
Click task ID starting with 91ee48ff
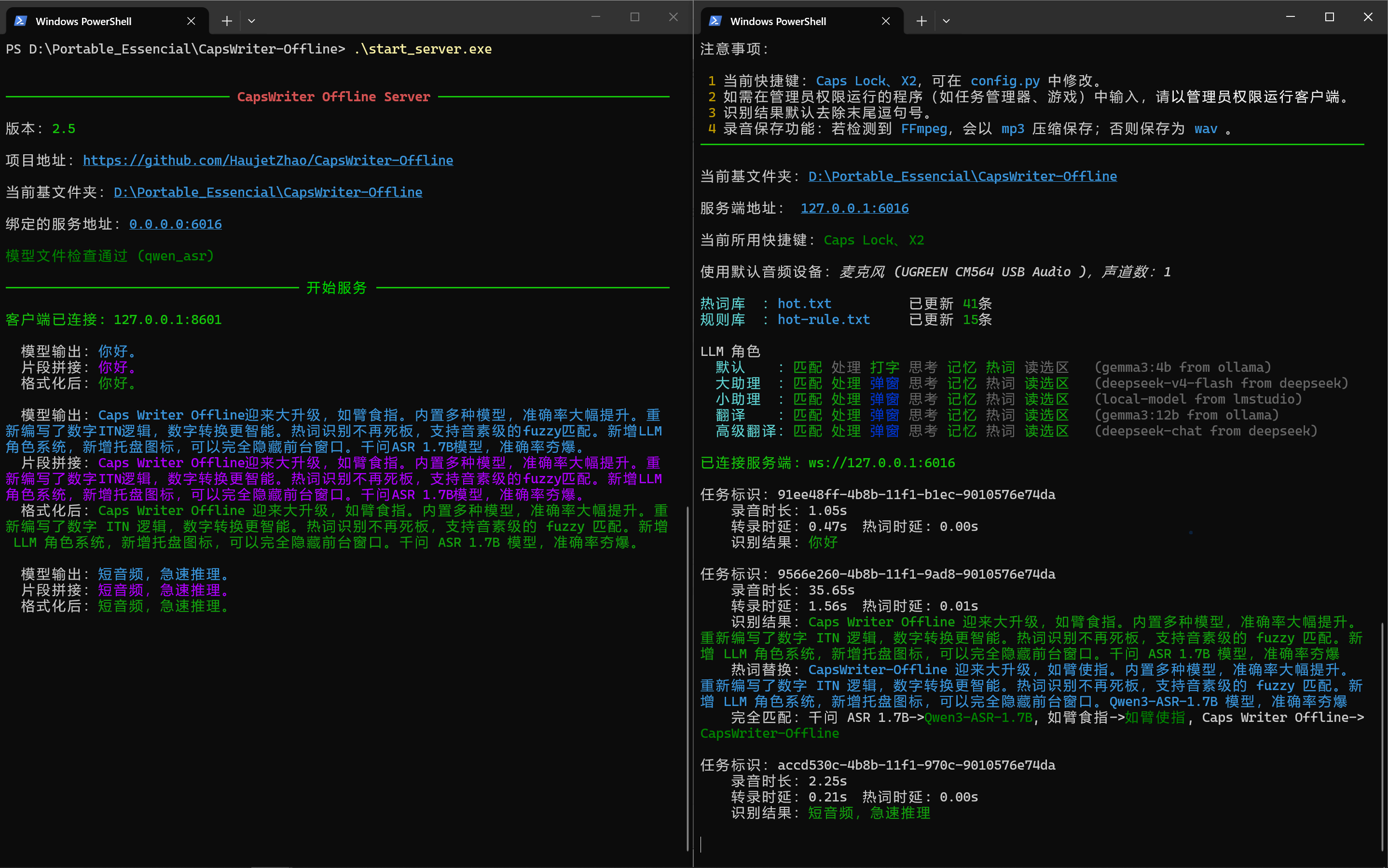click(x=917, y=495)
